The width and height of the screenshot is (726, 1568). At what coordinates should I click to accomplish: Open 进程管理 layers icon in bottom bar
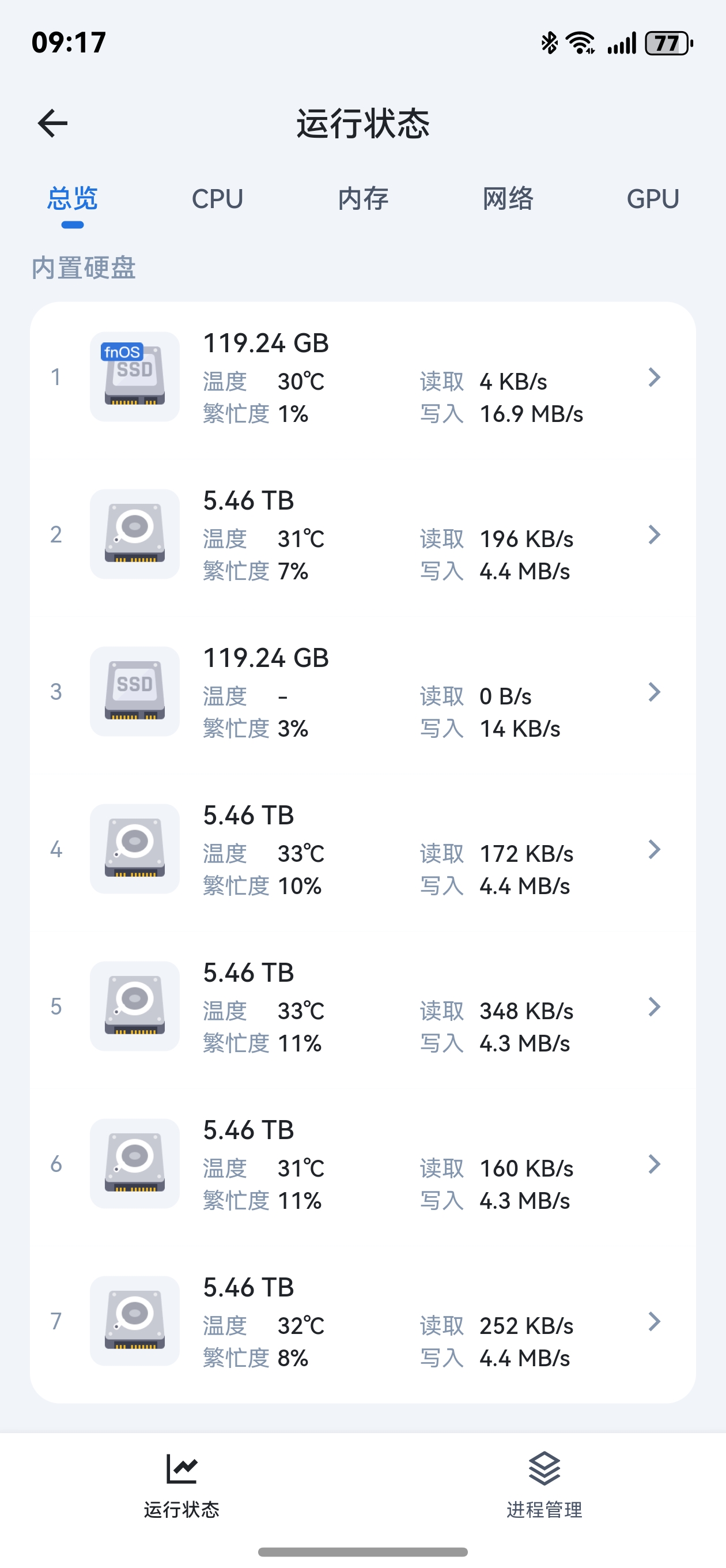pyautogui.click(x=544, y=1469)
